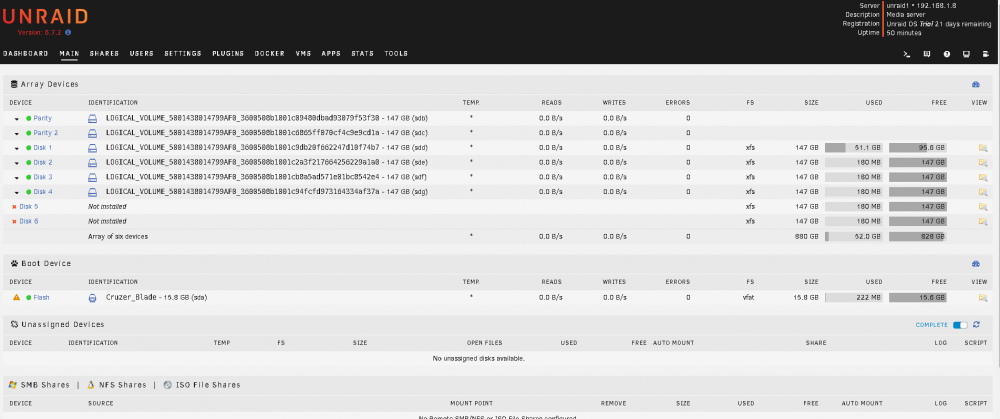The height and width of the screenshot is (419, 1000).
Task: Select the MAIN menu tab
Action: 69,54
